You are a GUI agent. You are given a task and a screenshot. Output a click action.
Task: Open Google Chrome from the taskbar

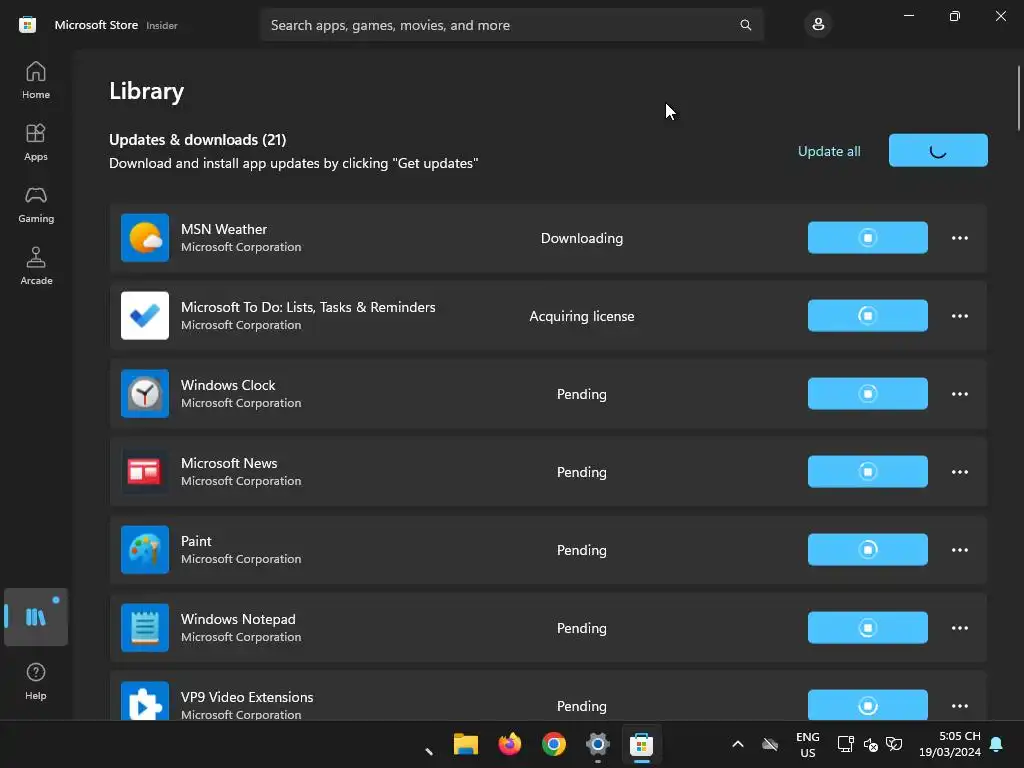point(553,744)
